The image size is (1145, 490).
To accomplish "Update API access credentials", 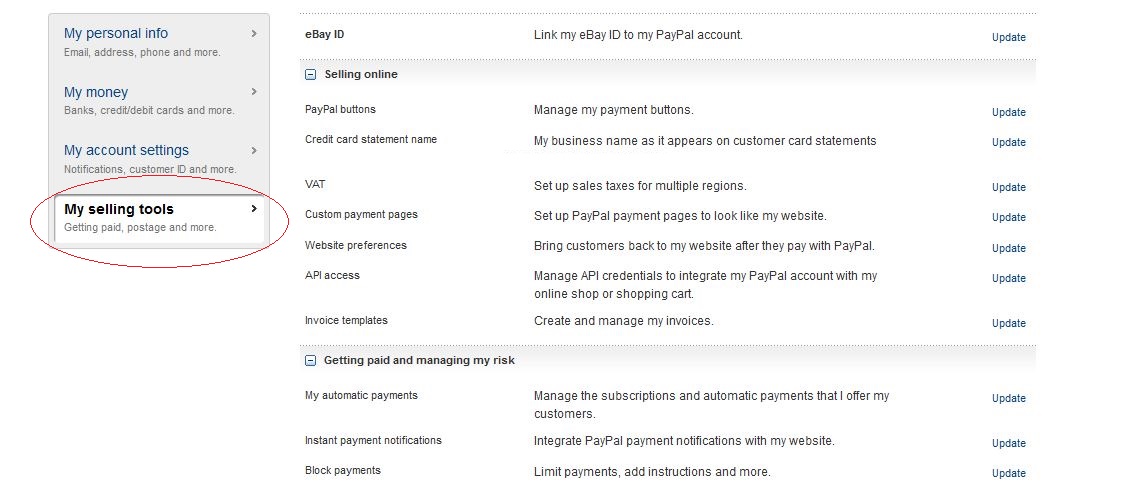I will 1008,278.
